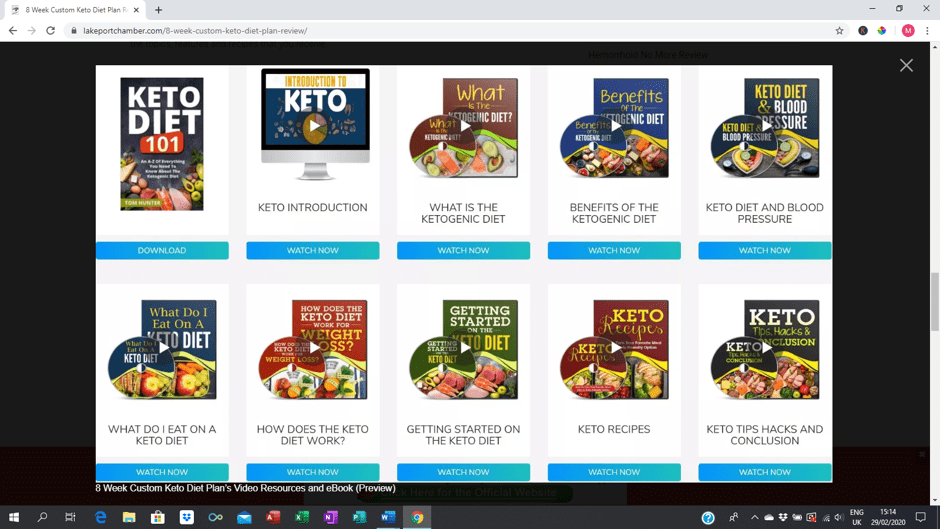The height and width of the screenshot is (529, 940).
Task: Go back to the previous page
Action: 13,31
